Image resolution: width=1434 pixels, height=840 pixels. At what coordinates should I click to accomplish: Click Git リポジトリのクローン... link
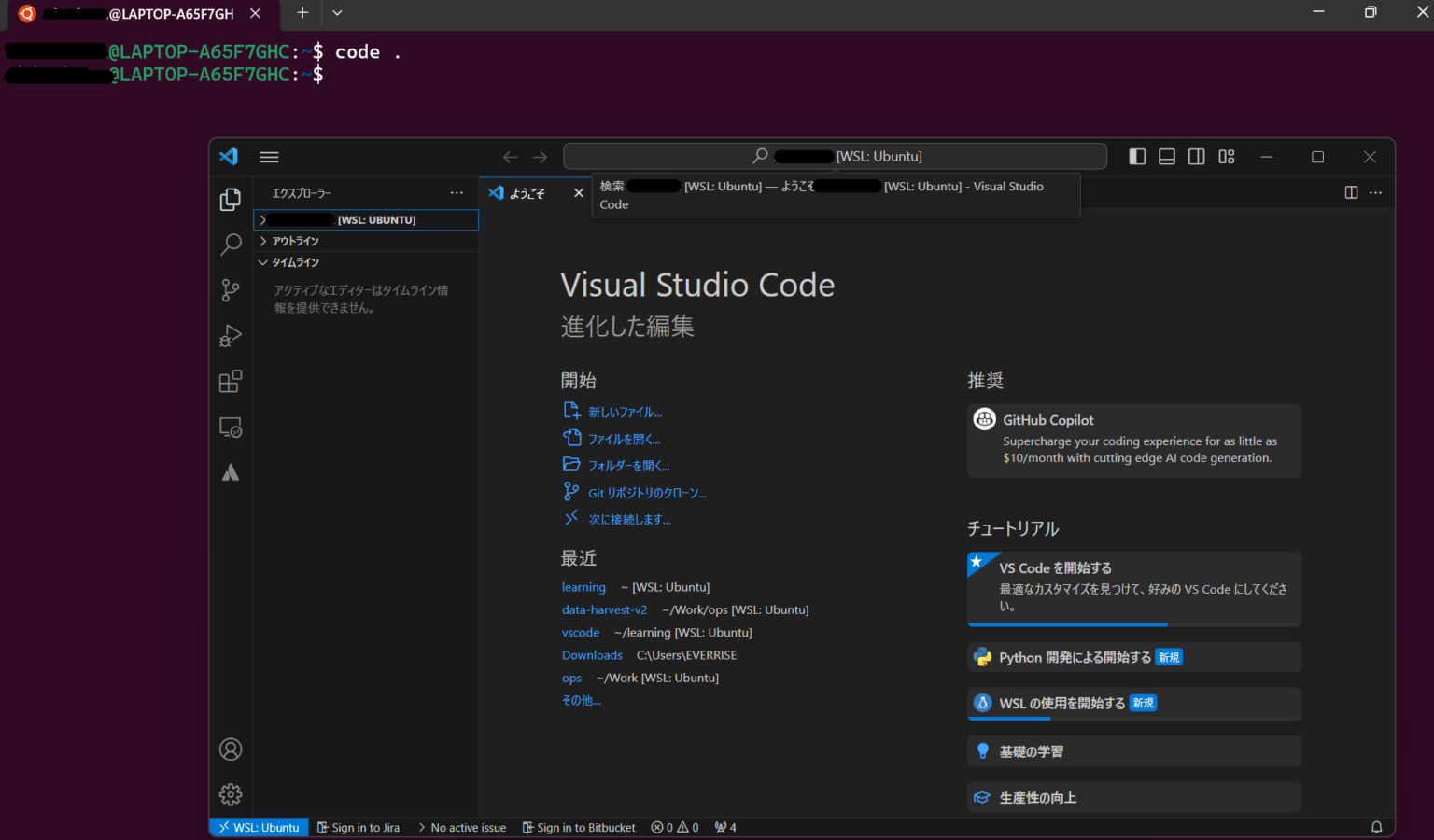click(x=647, y=493)
